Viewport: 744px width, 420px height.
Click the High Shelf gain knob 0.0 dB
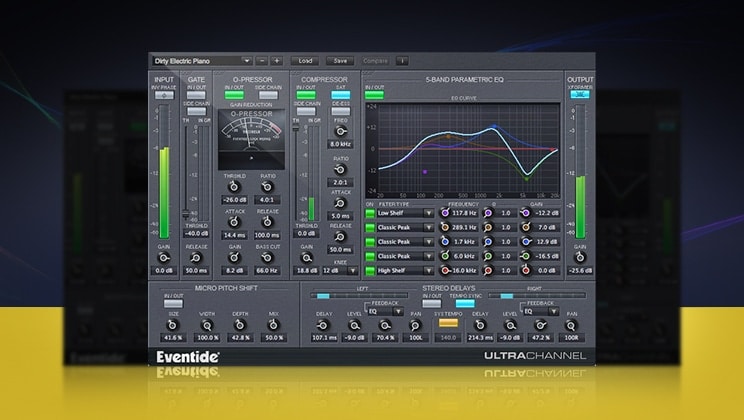(525, 270)
